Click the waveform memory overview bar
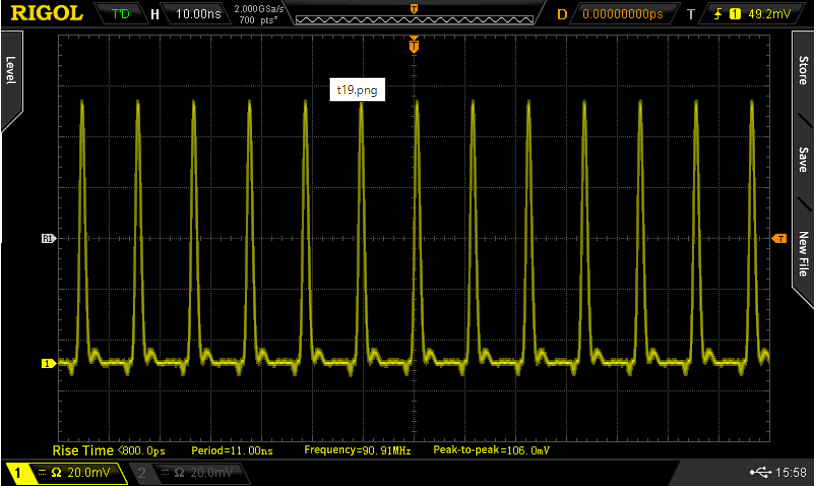 [x=413, y=17]
